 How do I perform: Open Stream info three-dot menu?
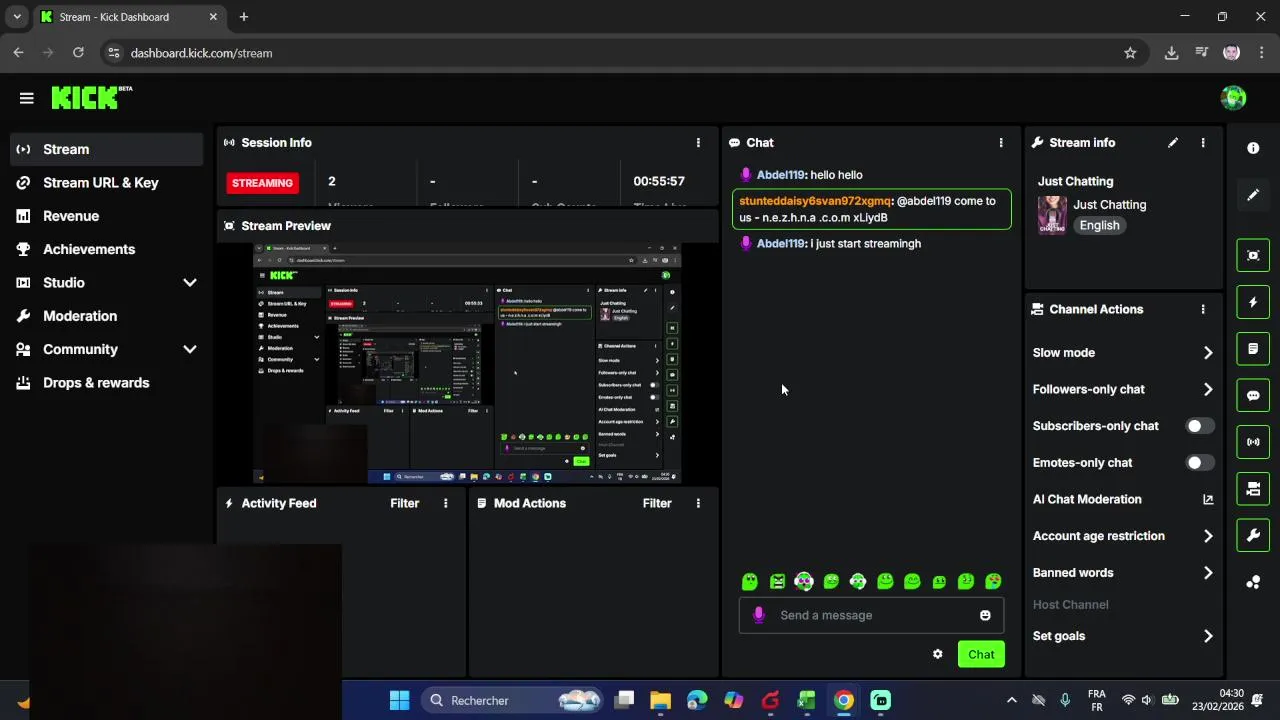point(1203,143)
